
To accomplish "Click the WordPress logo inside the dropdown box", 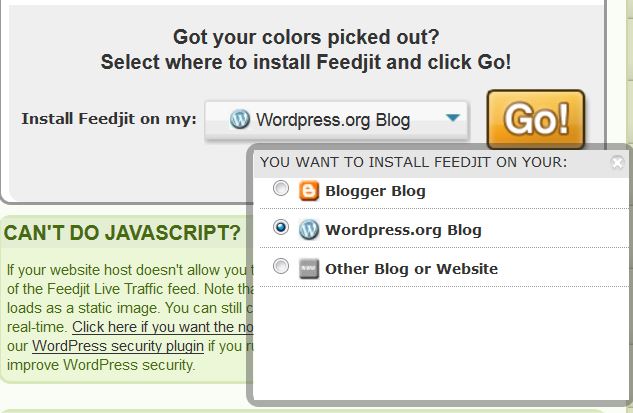I will point(240,119).
